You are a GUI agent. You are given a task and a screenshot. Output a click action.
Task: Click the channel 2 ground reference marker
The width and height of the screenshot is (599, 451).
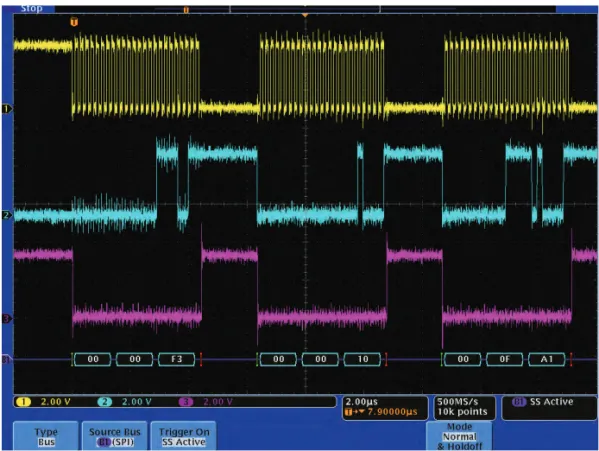click(7, 215)
